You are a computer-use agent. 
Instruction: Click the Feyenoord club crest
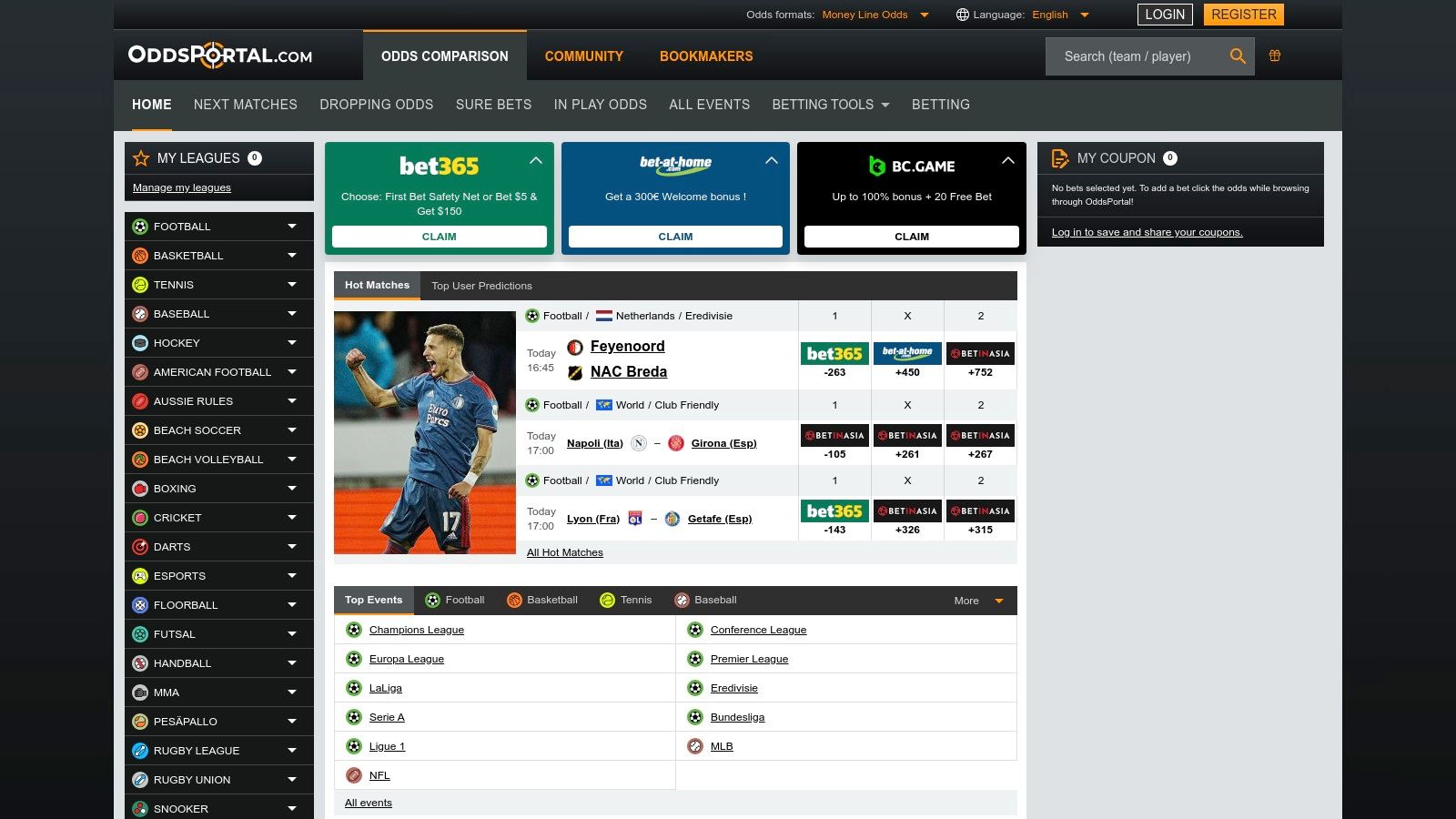coord(575,347)
